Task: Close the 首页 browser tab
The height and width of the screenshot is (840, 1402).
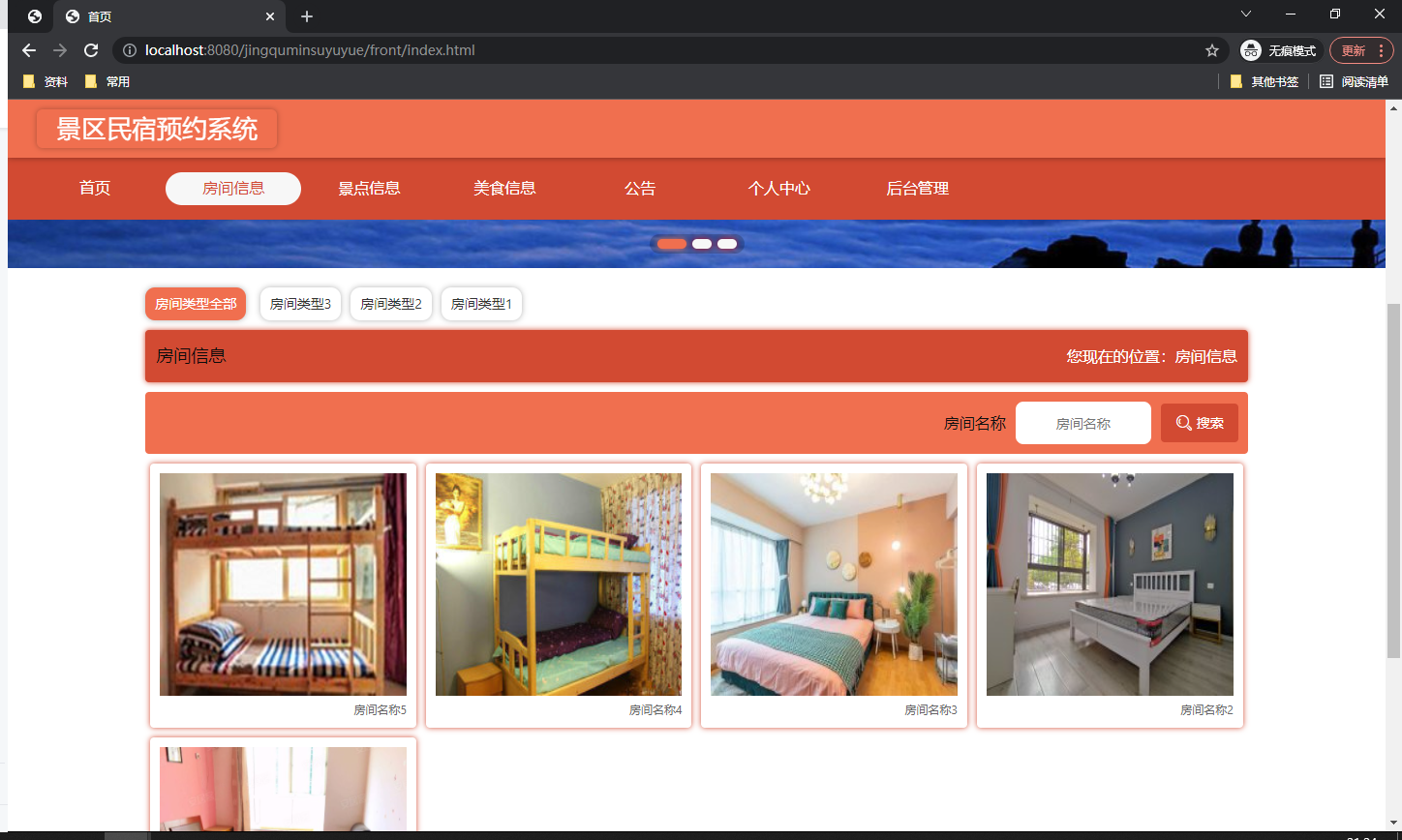Action: [x=270, y=16]
